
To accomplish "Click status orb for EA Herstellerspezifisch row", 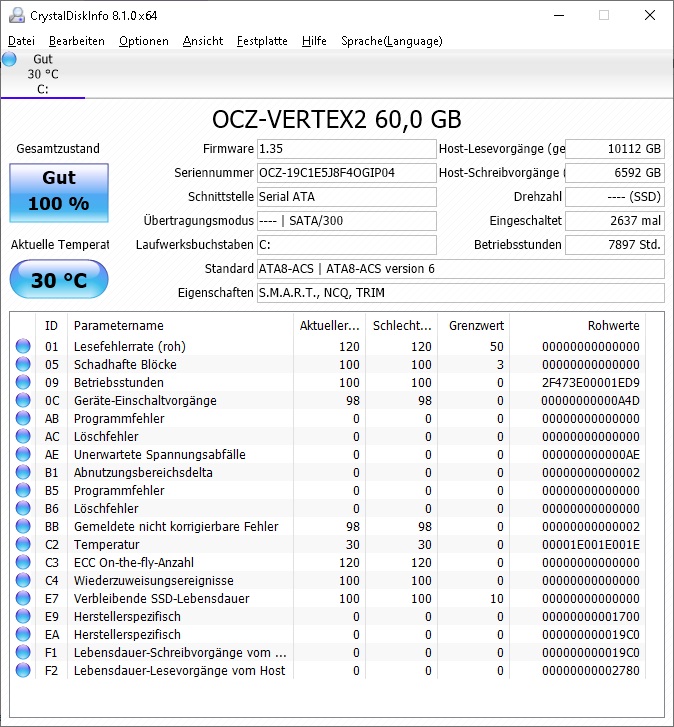I will (x=23, y=634).
